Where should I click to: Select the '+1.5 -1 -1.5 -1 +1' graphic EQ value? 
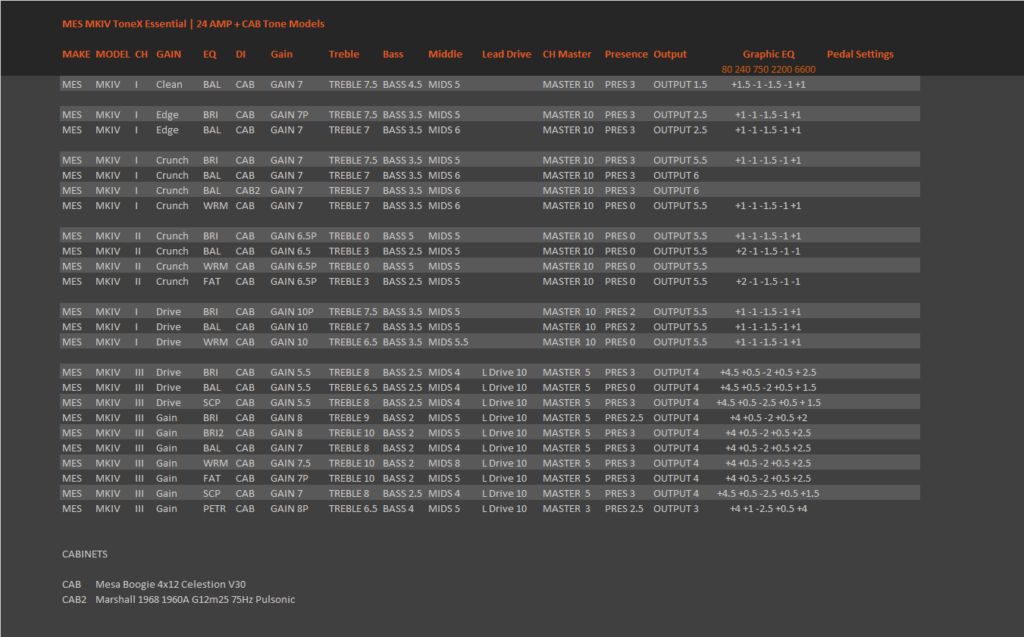pyautogui.click(x=768, y=84)
